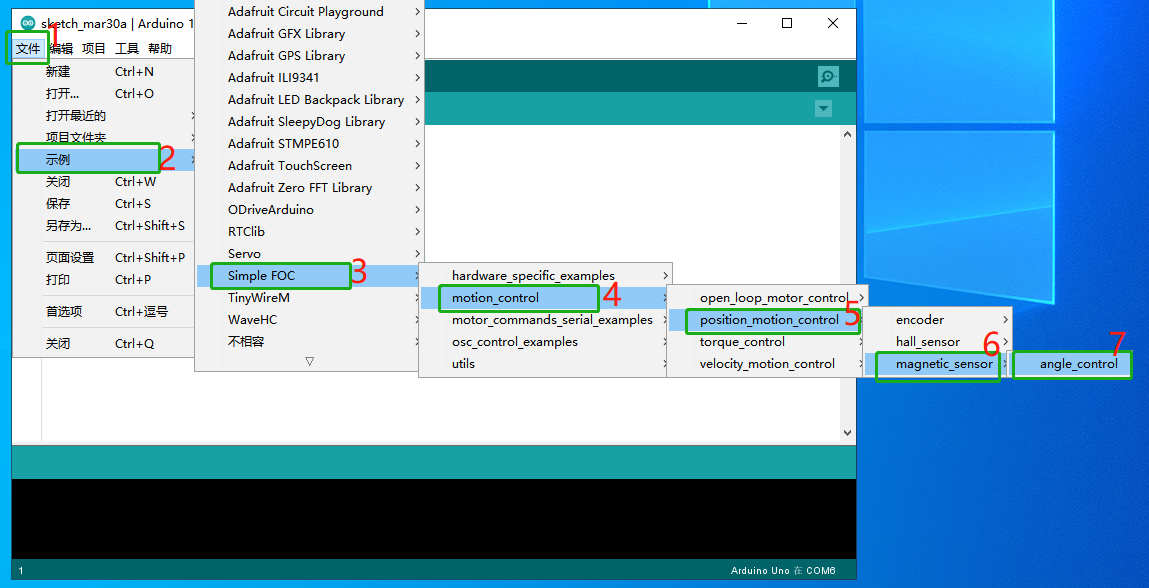The image size is (1149, 588).
Task: Open the angle_control example sketch
Action: pos(1072,364)
